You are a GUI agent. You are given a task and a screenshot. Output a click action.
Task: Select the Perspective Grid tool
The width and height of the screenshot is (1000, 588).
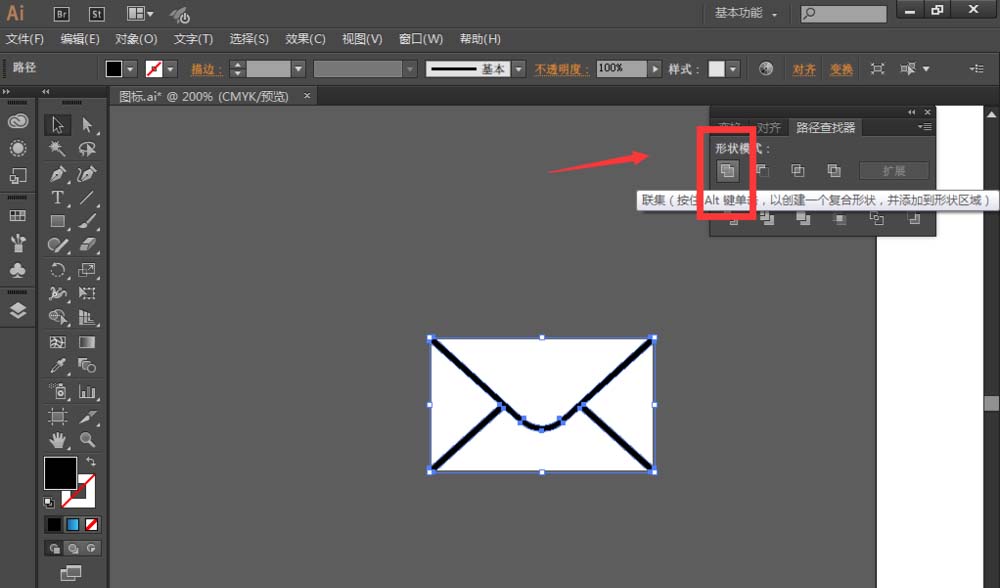tap(87, 317)
